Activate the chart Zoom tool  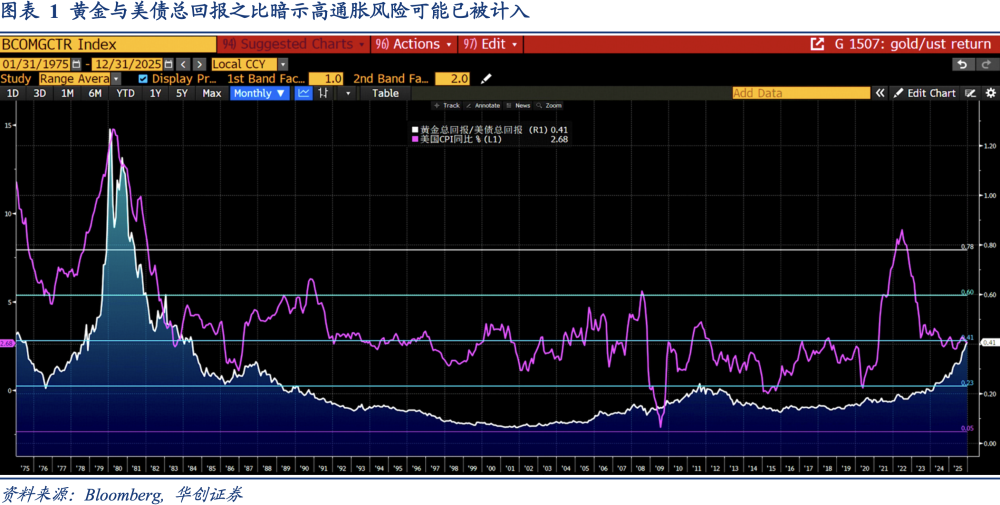point(549,106)
